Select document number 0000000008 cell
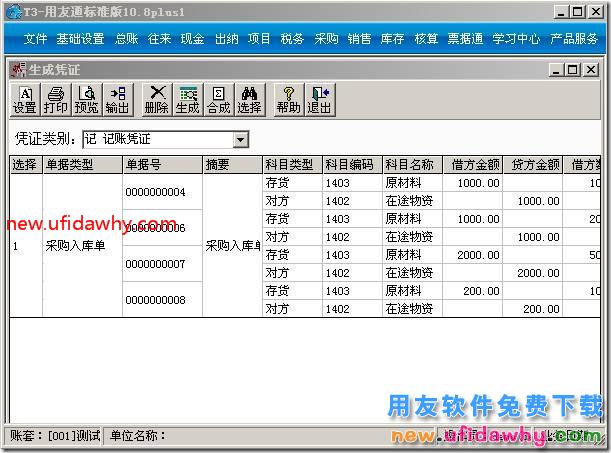The height and width of the screenshot is (453, 611). [x=162, y=300]
